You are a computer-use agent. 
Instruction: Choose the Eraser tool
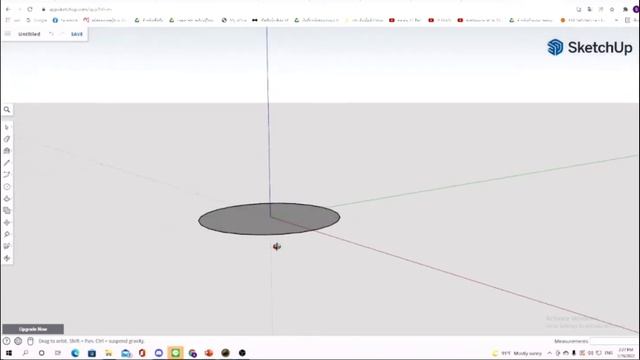click(7, 139)
